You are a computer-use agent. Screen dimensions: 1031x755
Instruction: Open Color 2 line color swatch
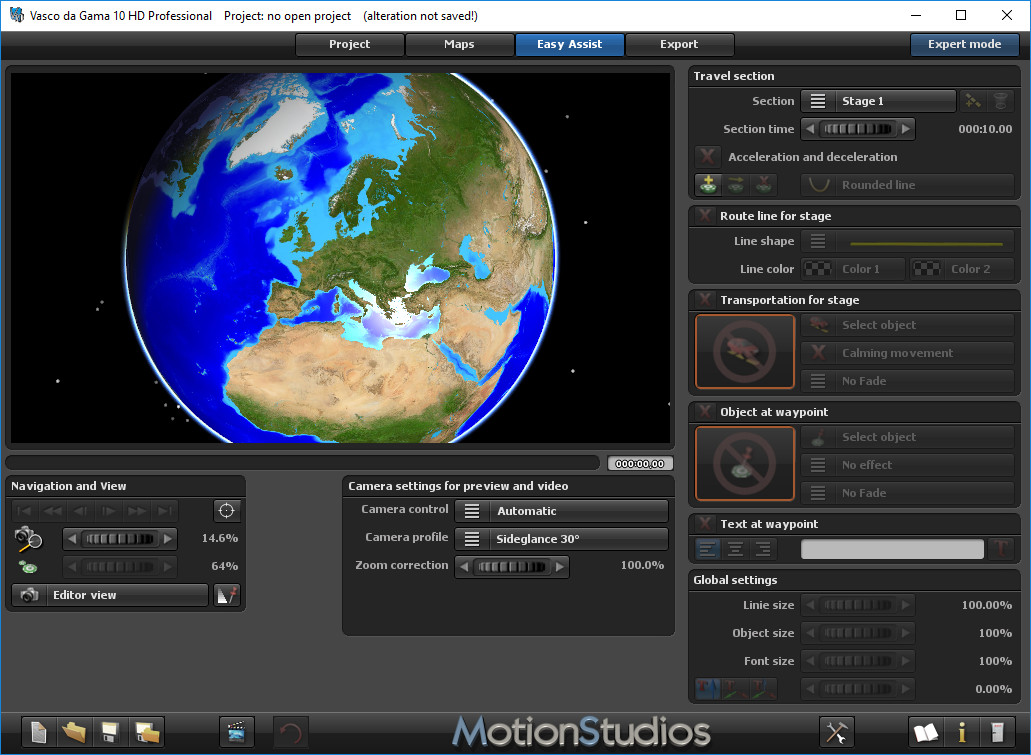pyautogui.click(x=962, y=269)
